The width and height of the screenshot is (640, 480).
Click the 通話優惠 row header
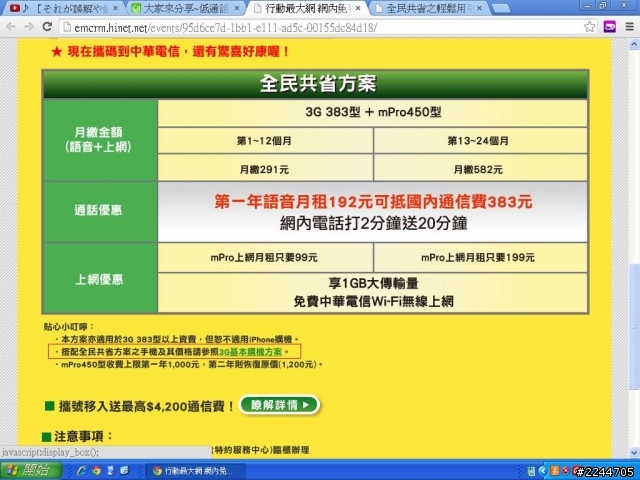(x=99, y=211)
